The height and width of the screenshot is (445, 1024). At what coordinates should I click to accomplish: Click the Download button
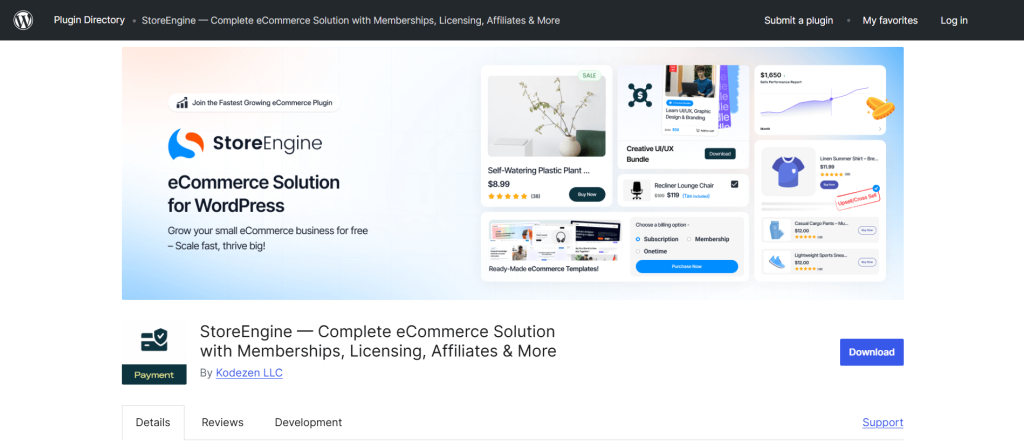(x=871, y=352)
